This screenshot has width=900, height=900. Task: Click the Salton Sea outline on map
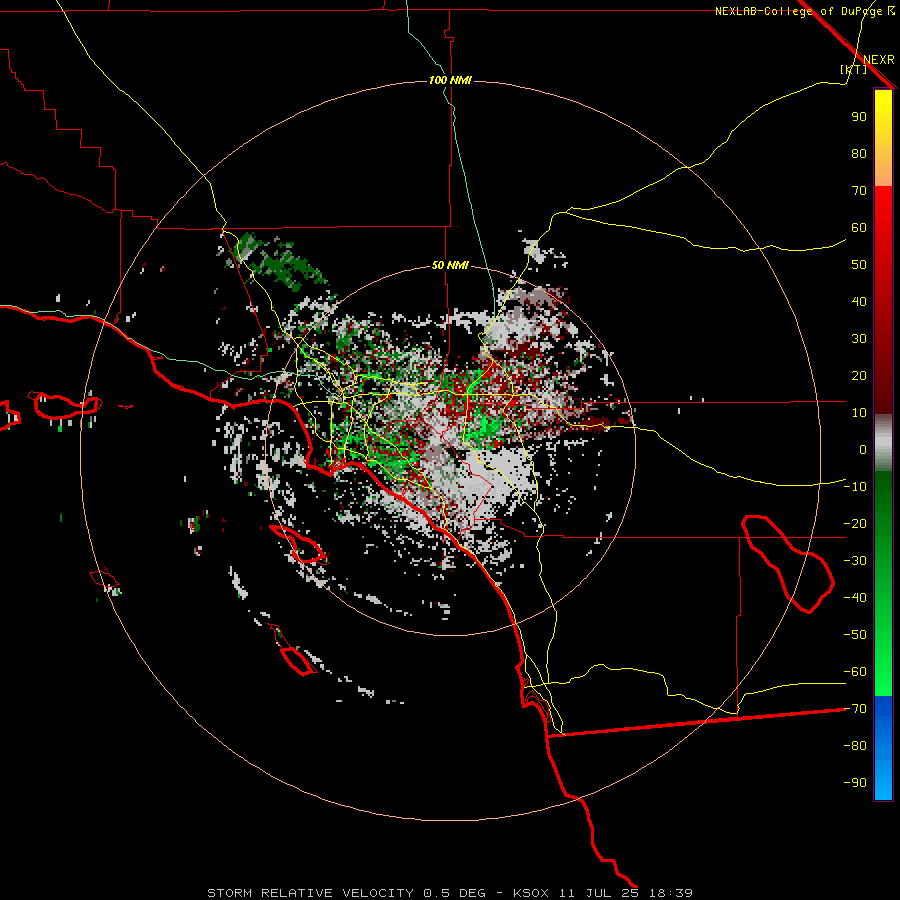(x=788, y=564)
